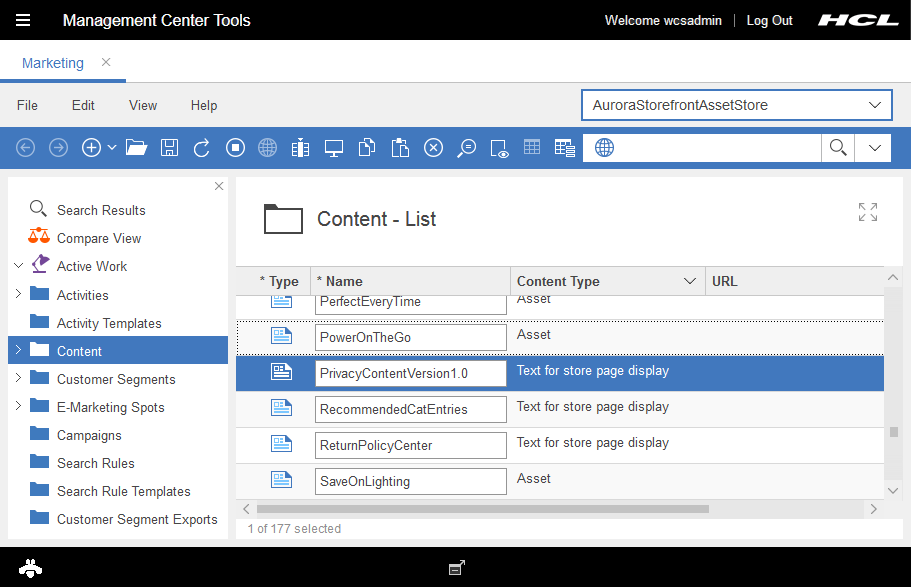Open the hamburger menu in header
The width and height of the screenshot is (911, 587).
click(x=23, y=20)
